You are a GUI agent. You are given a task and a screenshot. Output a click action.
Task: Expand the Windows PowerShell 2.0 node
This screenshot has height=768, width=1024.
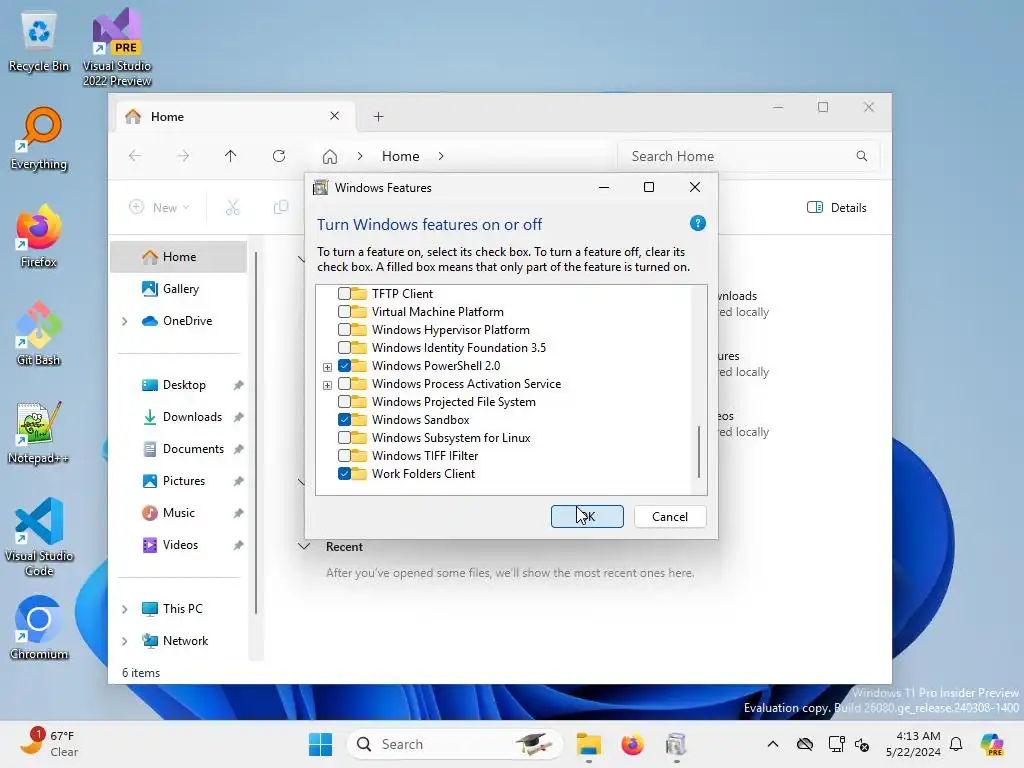click(327, 367)
